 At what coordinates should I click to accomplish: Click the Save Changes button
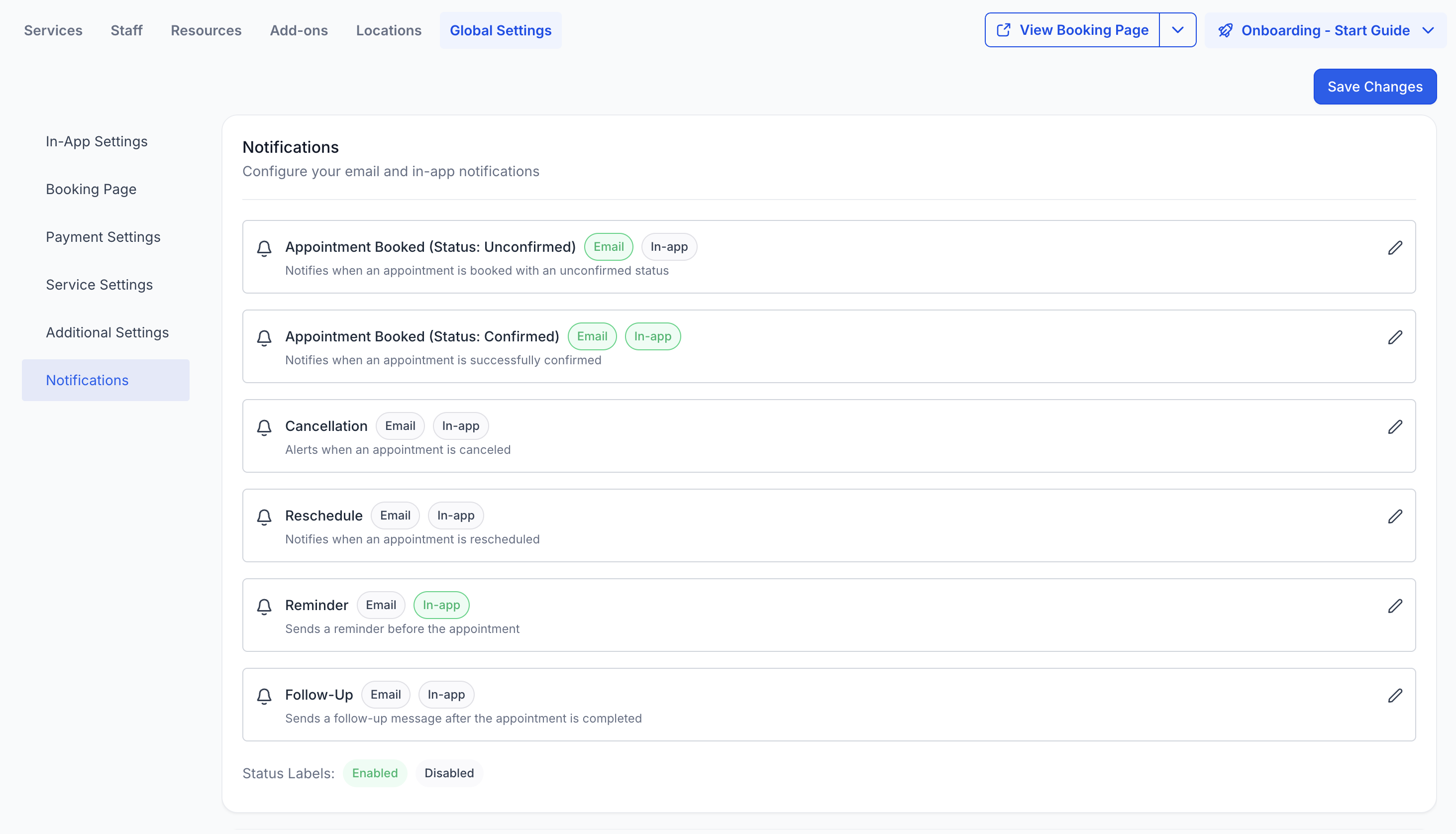[1374, 87]
